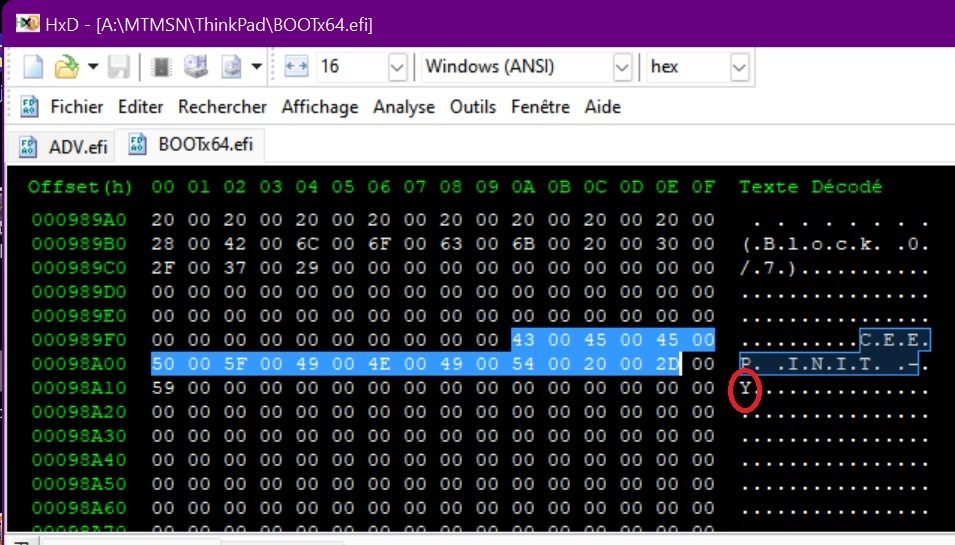Viewport: 955px width, 545px height.
Task: Open the Fichier menu
Action: 77,107
